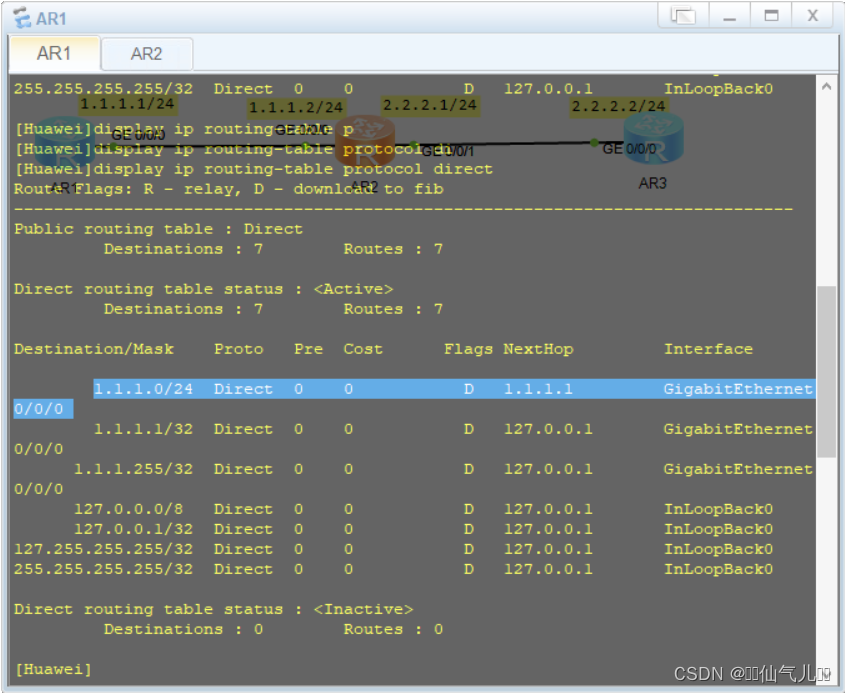Click the AR3 GE 0/0/0 port label
The height and width of the screenshot is (693, 845).
click(x=629, y=149)
